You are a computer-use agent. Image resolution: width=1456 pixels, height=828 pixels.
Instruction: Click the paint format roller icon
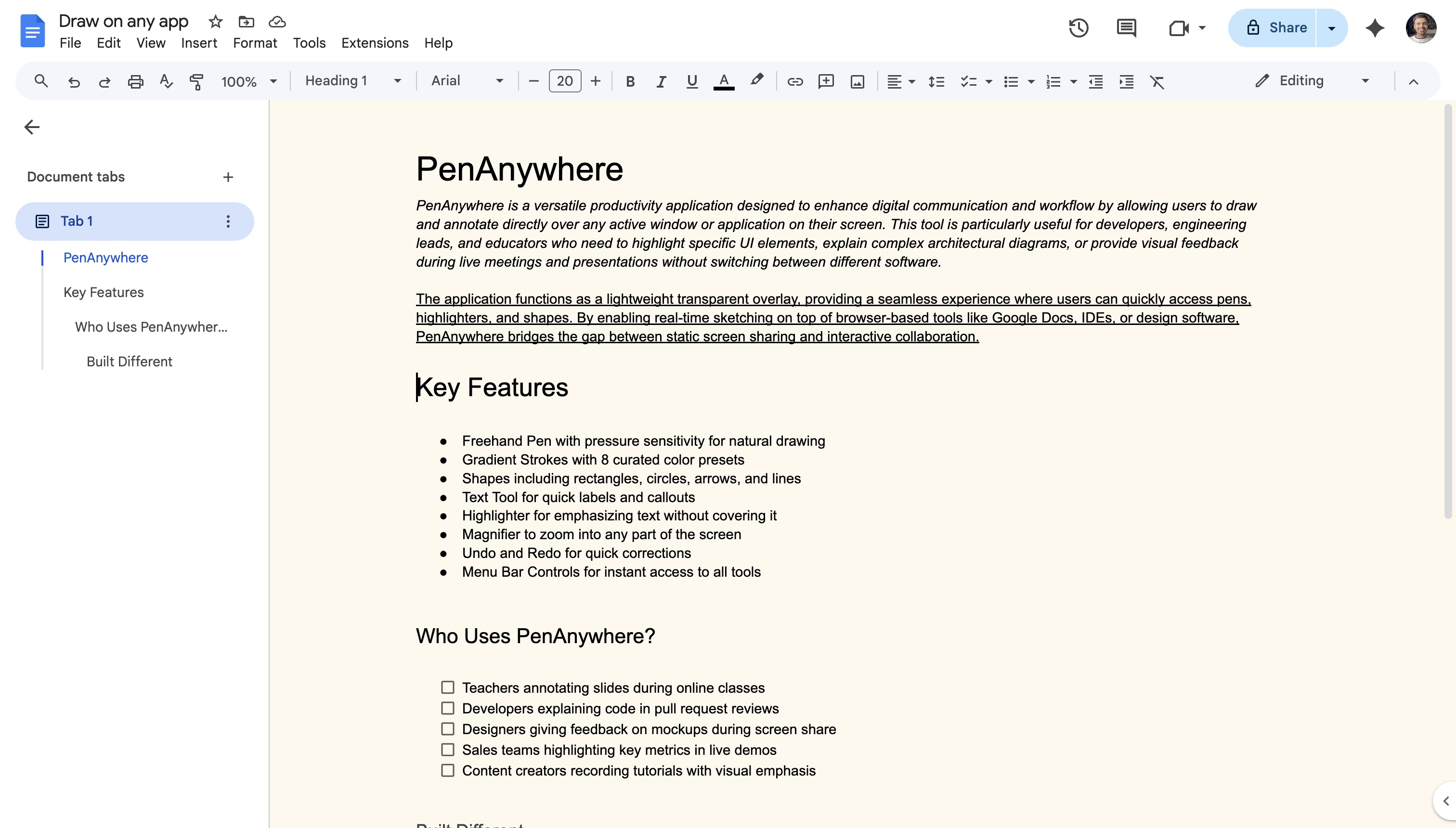[x=196, y=81]
